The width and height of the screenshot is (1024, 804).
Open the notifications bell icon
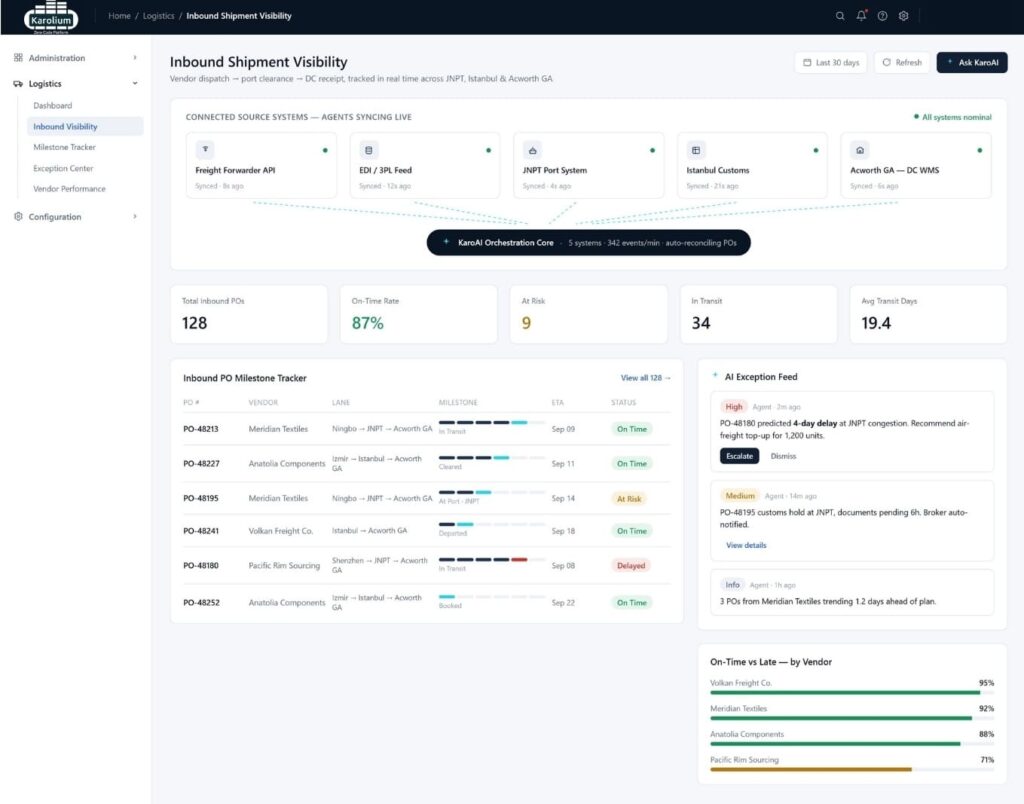(x=861, y=16)
